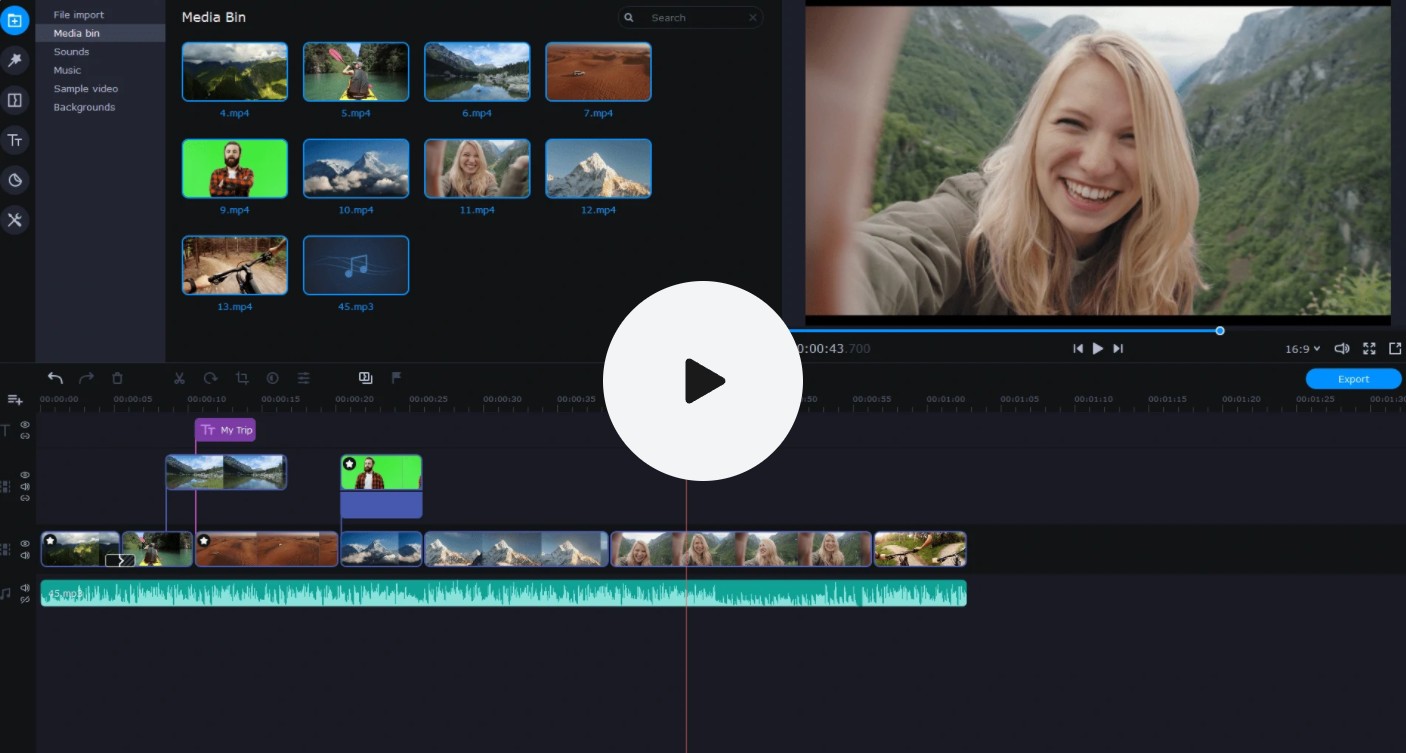Hide the title track with eye icon

[x=25, y=425]
